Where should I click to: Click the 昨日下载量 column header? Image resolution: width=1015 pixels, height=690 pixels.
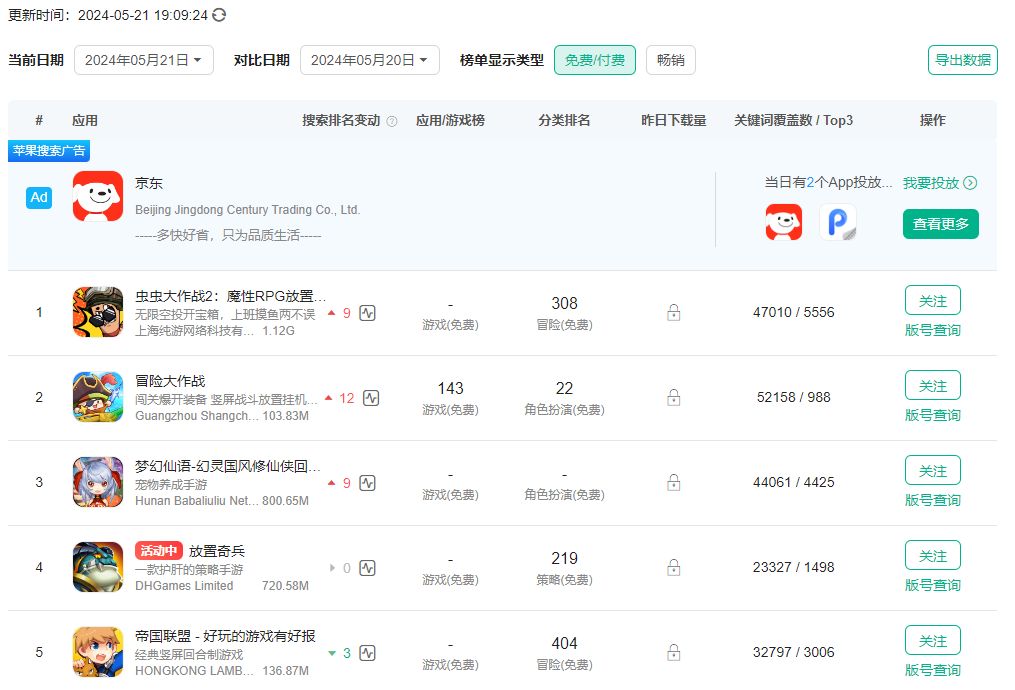(x=674, y=120)
